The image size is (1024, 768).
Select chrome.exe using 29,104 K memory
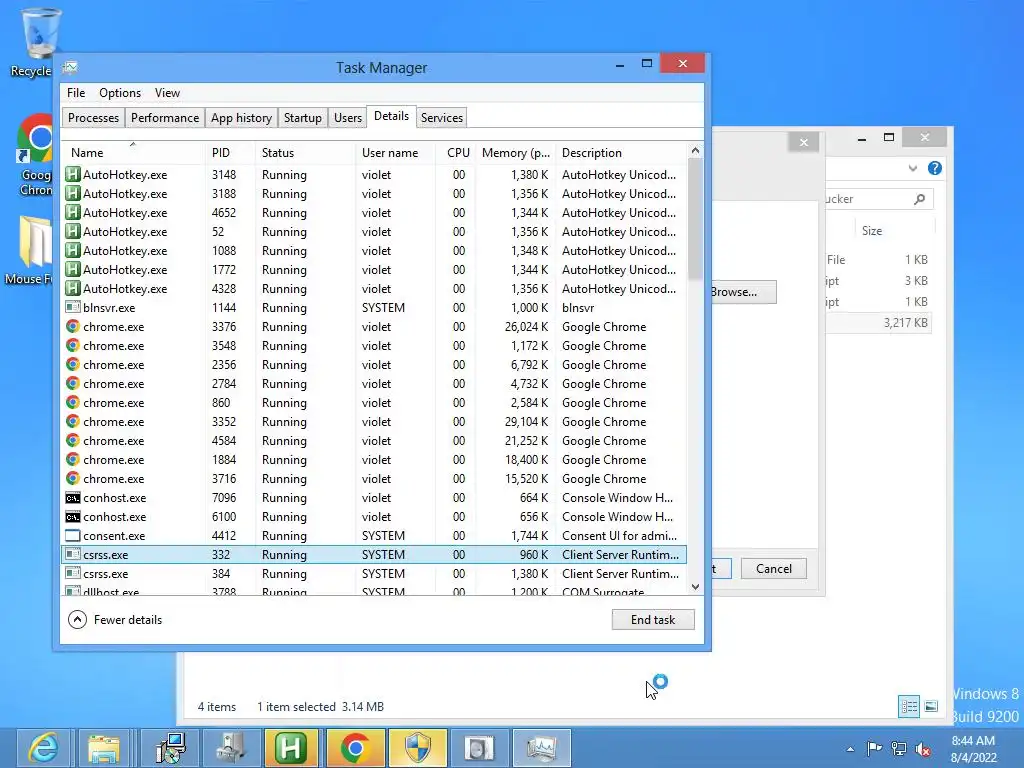[x=375, y=422]
